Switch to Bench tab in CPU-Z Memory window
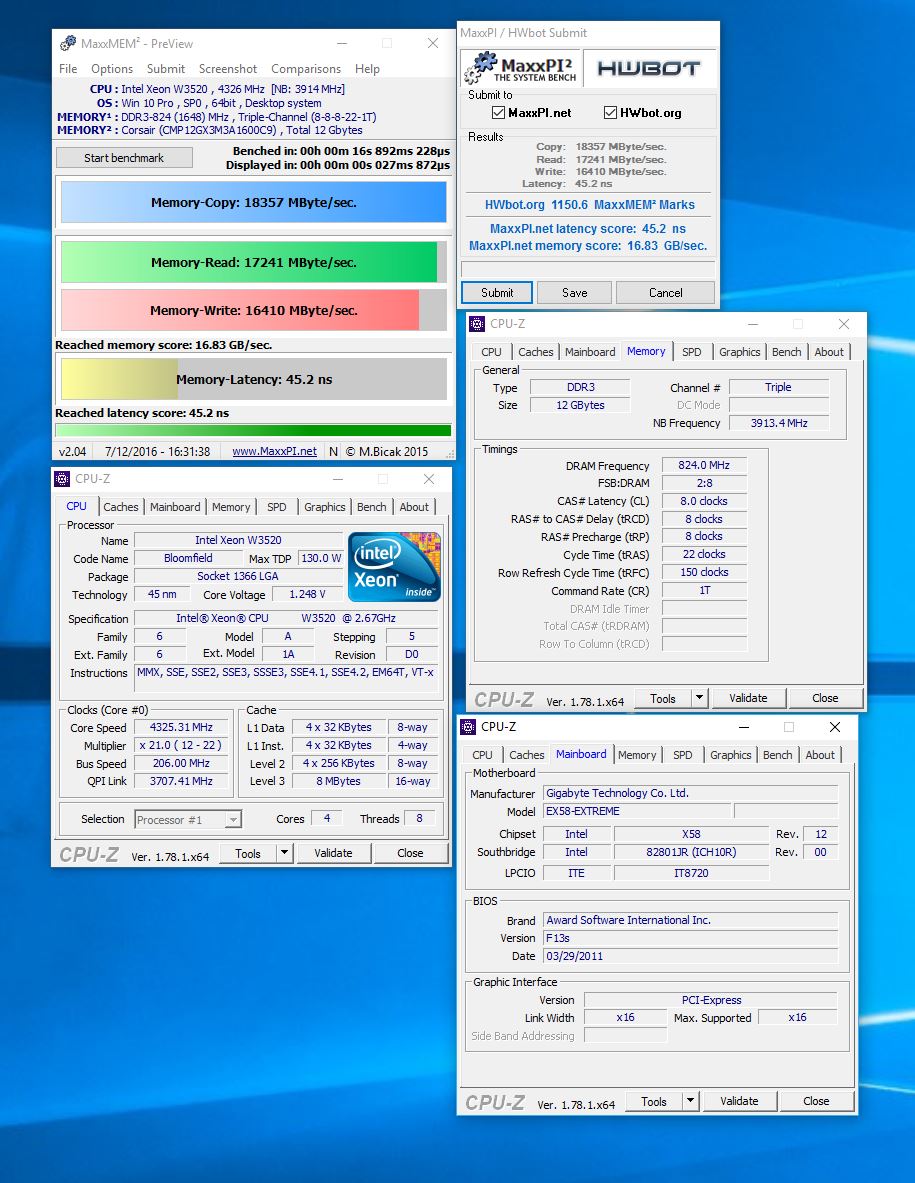The width and height of the screenshot is (915, 1183). 787,352
